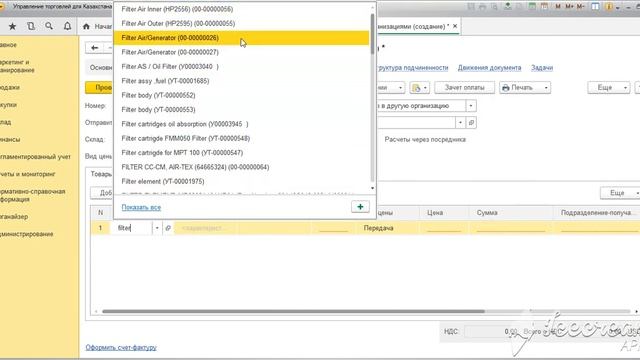Image resolution: width=640 pixels, height=360 pixels.
Task: Click the Зачет оплаты button
Action: point(464,87)
